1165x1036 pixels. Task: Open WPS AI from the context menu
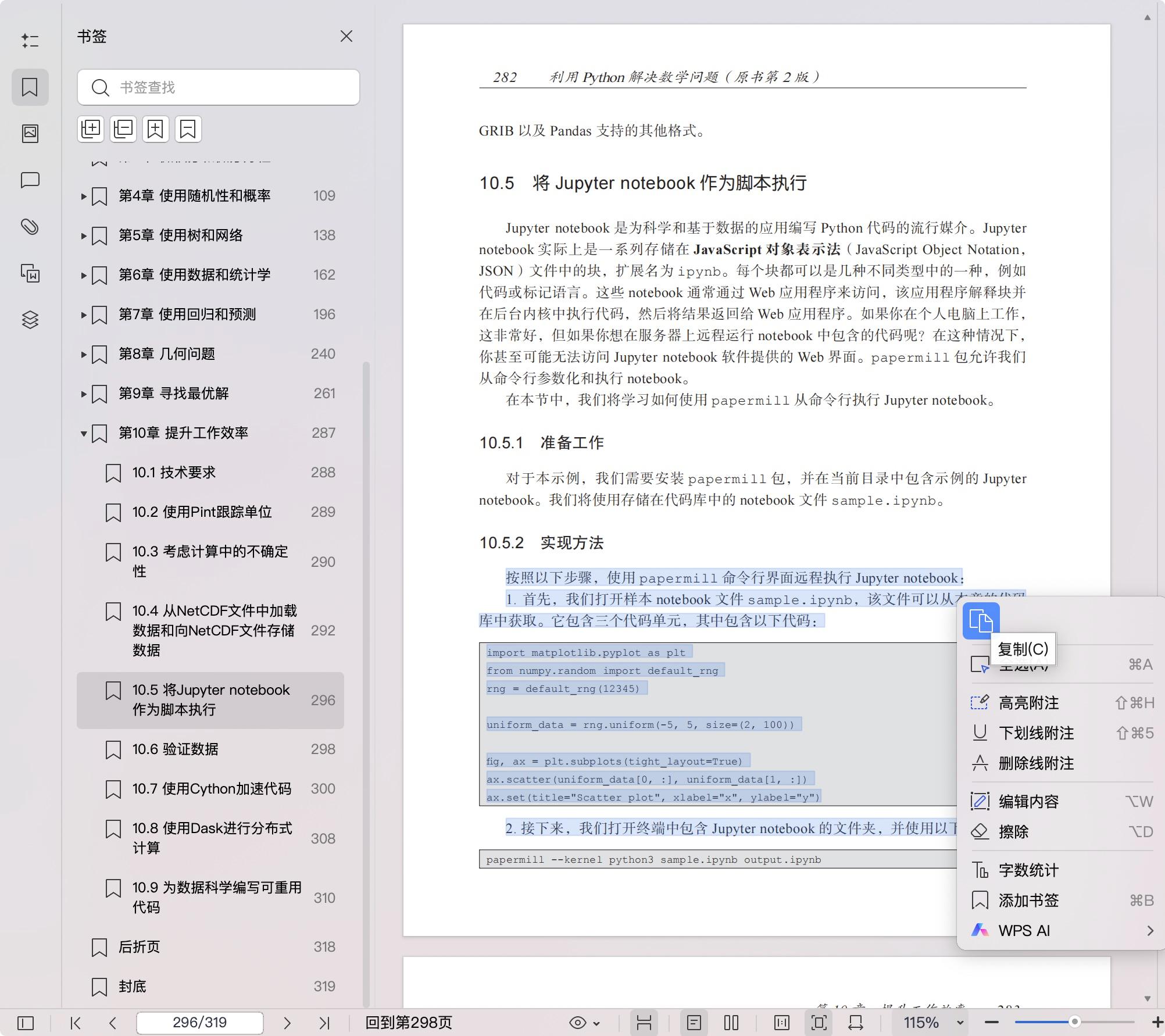[1023, 931]
